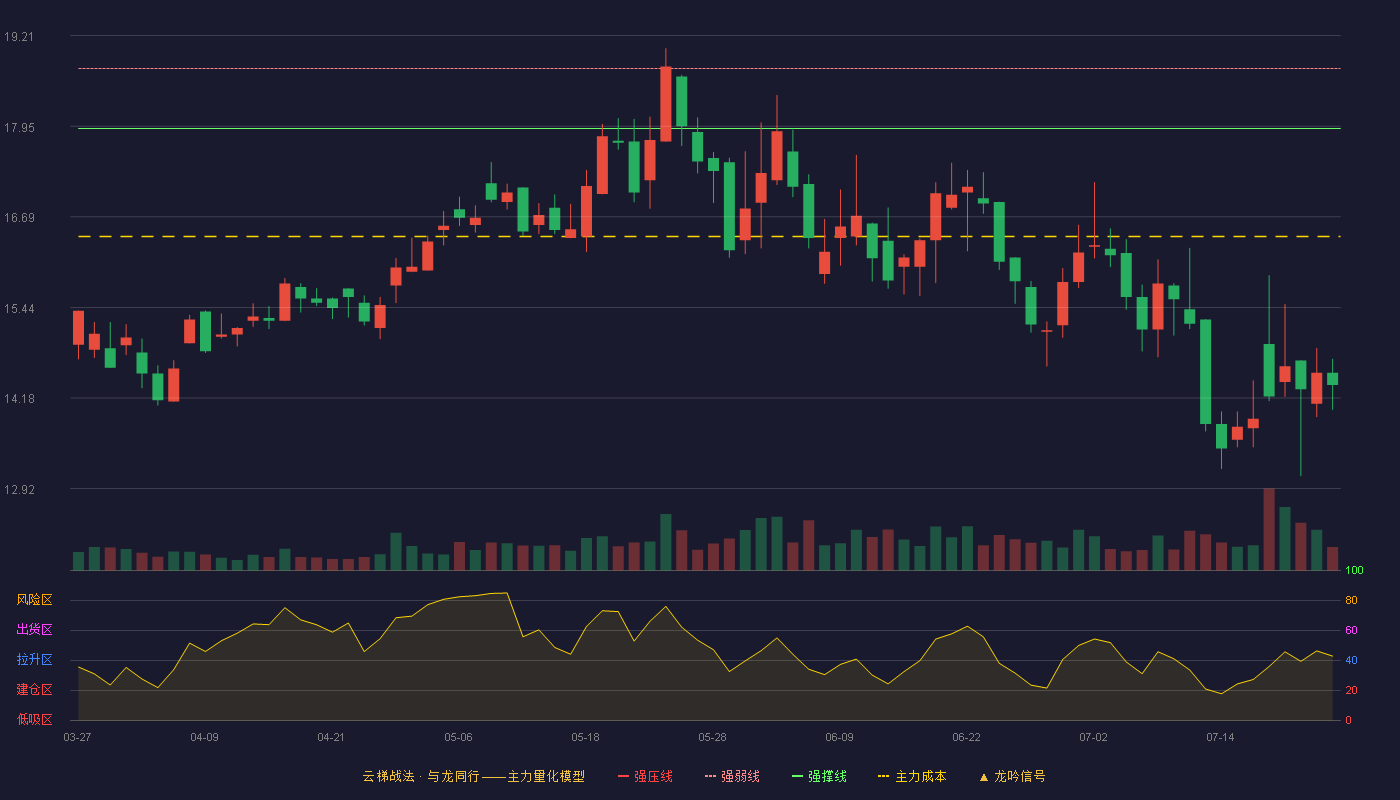The height and width of the screenshot is (800, 1400).
Task: Click the 07-14 date label
Action: tap(1220, 737)
